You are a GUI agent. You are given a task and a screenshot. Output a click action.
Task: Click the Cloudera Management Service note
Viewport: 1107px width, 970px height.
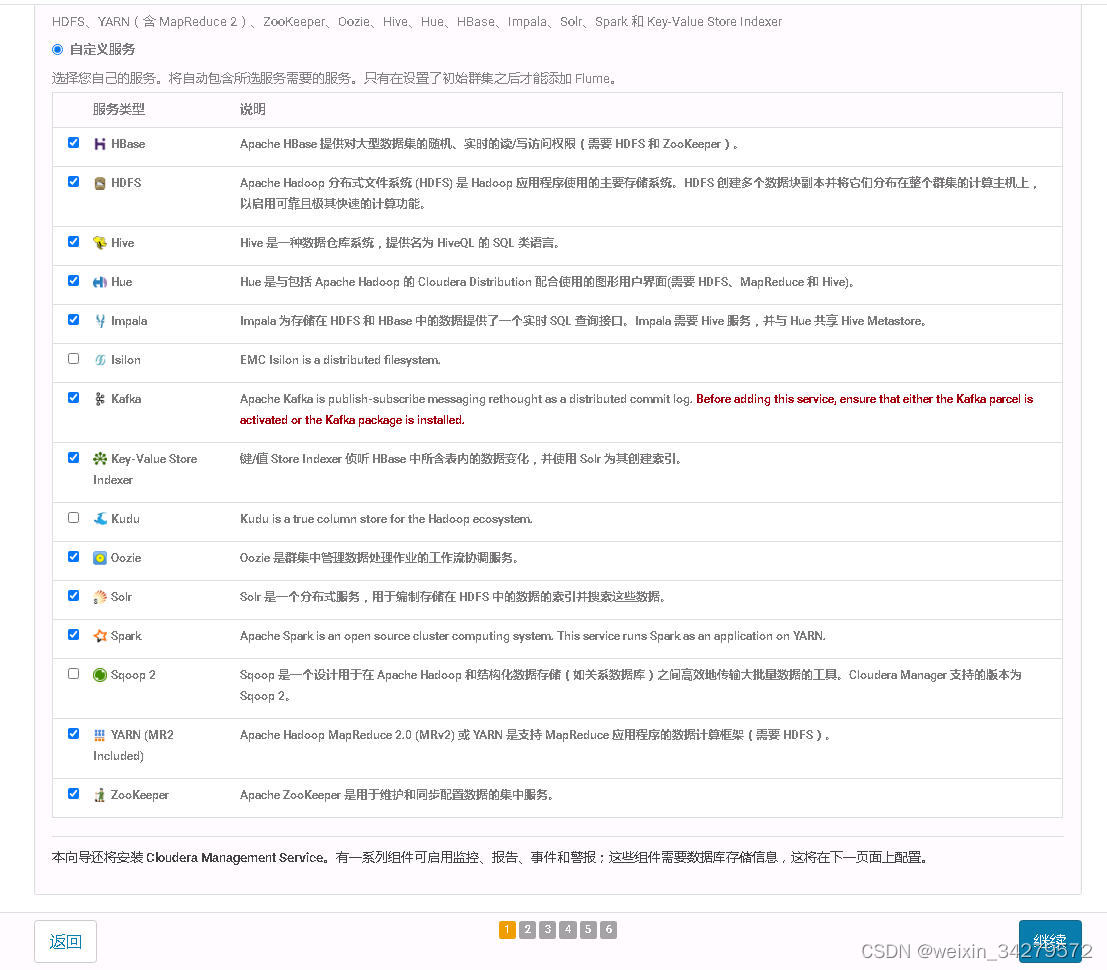[x=489, y=858]
